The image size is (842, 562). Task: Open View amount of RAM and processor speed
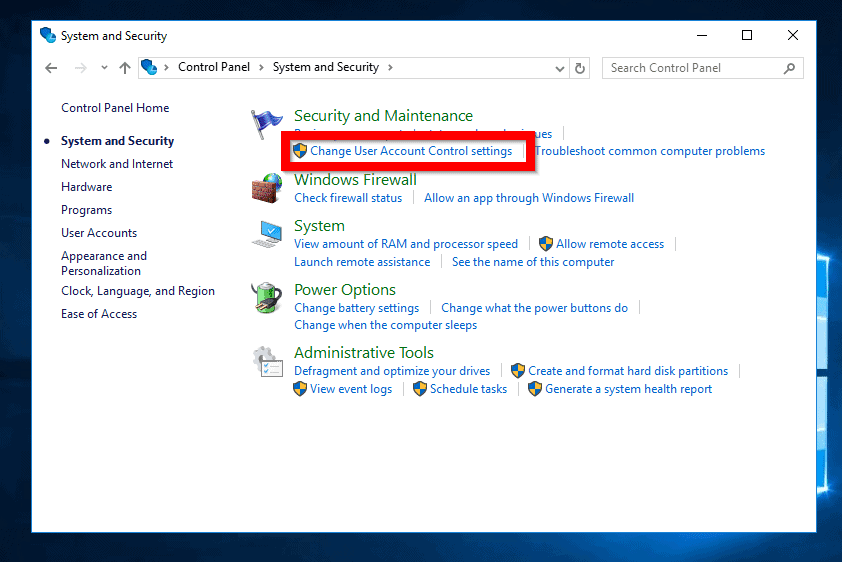(406, 244)
